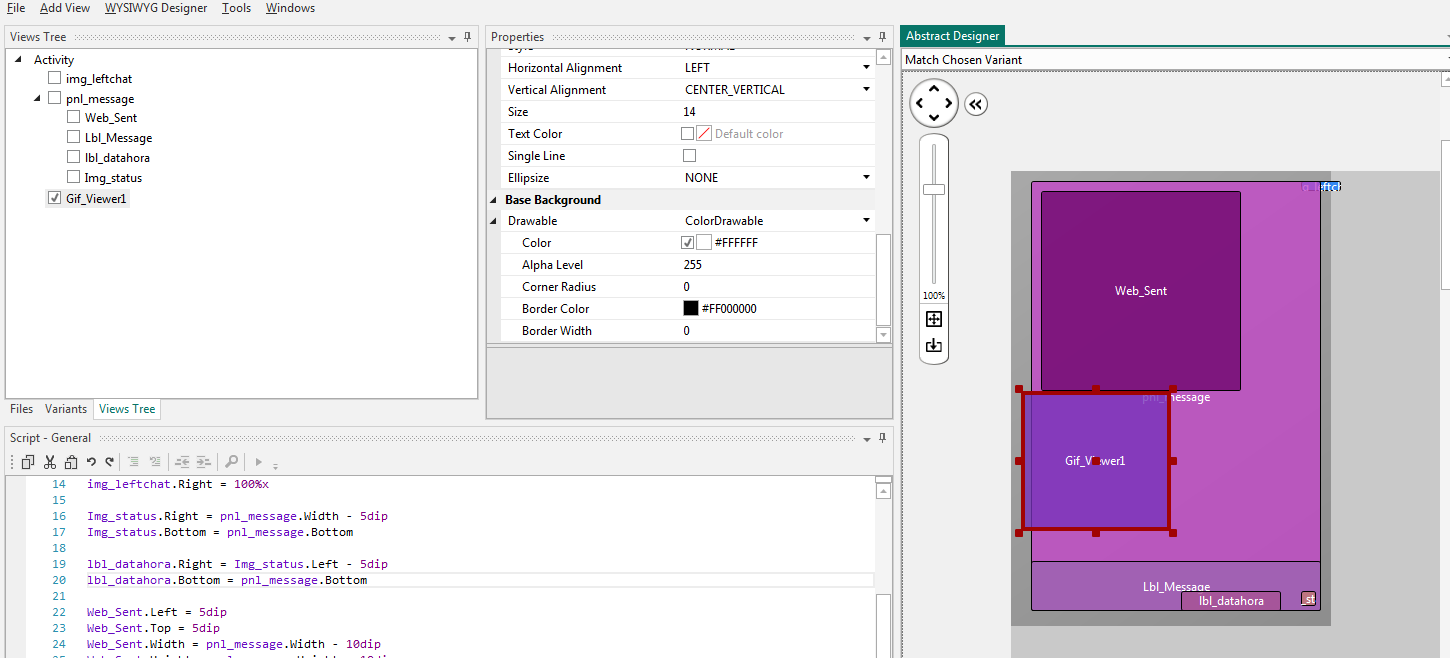
Task: Collapse the Drawable property group
Action: coord(493,221)
